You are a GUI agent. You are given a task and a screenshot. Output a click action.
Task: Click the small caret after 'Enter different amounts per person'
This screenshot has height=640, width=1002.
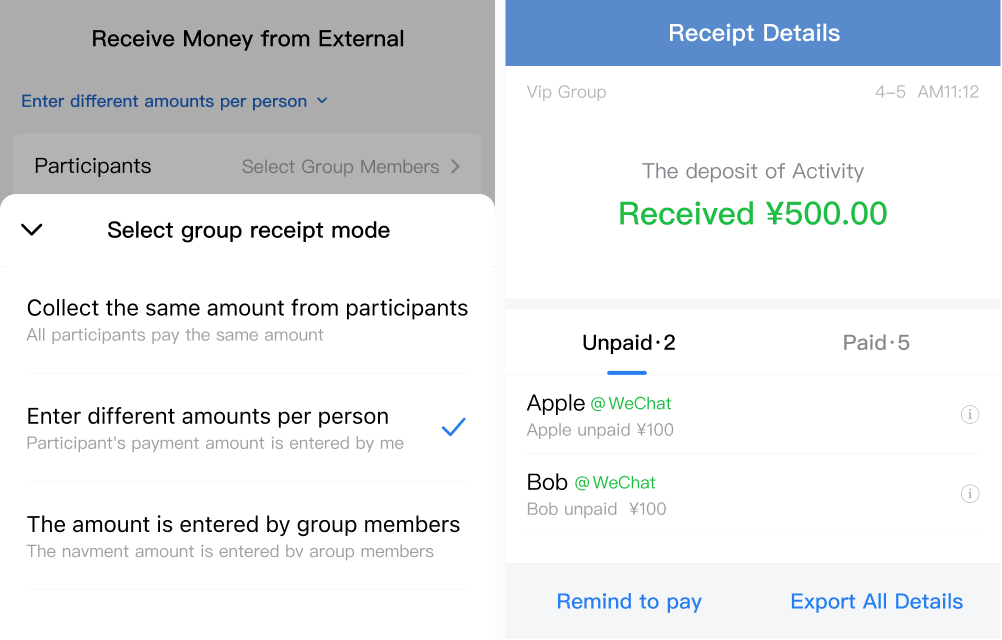[322, 101]
